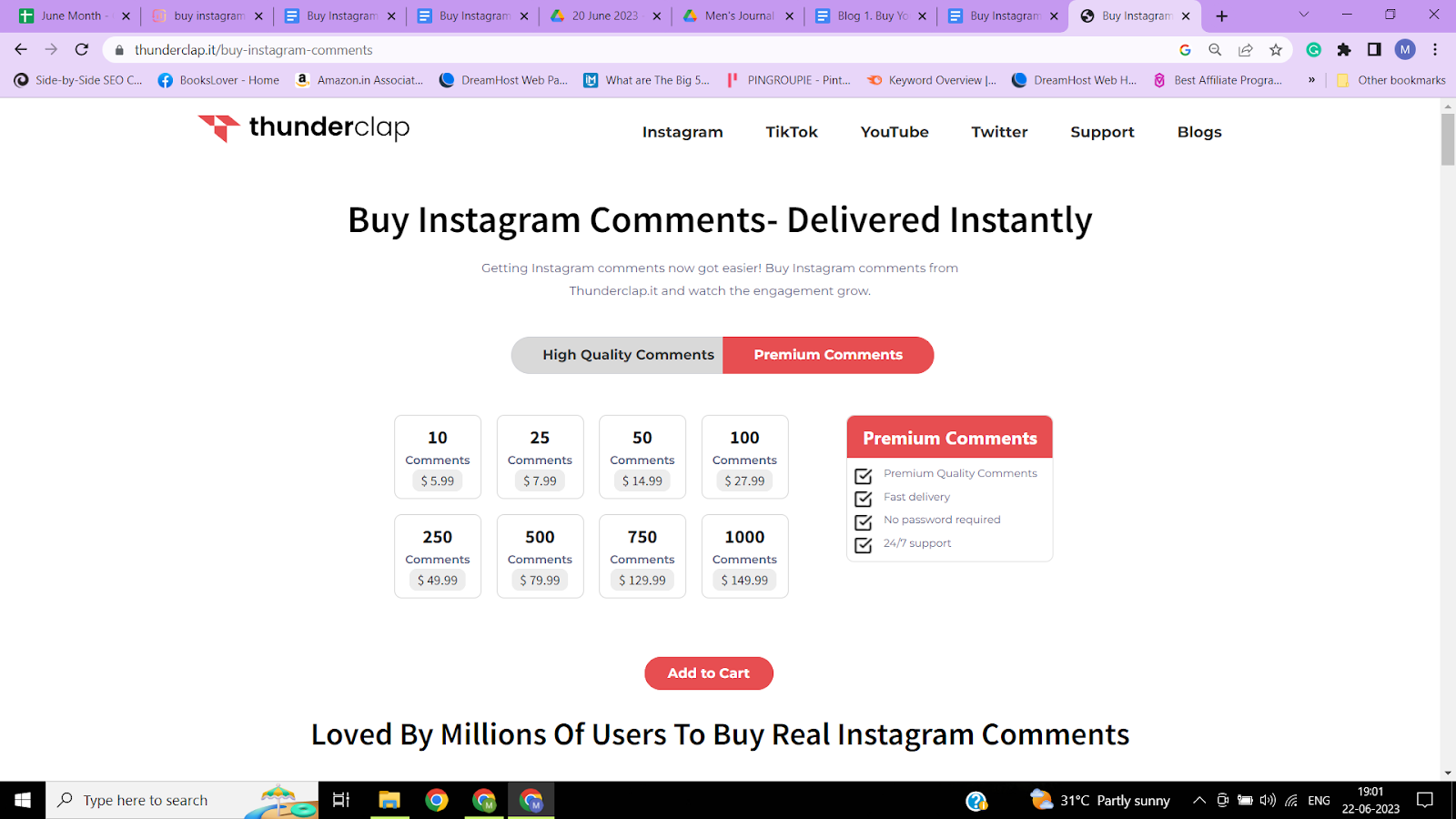The image size is (1456, 819).
Task: Switch to the Blog 1. Buy Yo tab
Action: point(869,15)
